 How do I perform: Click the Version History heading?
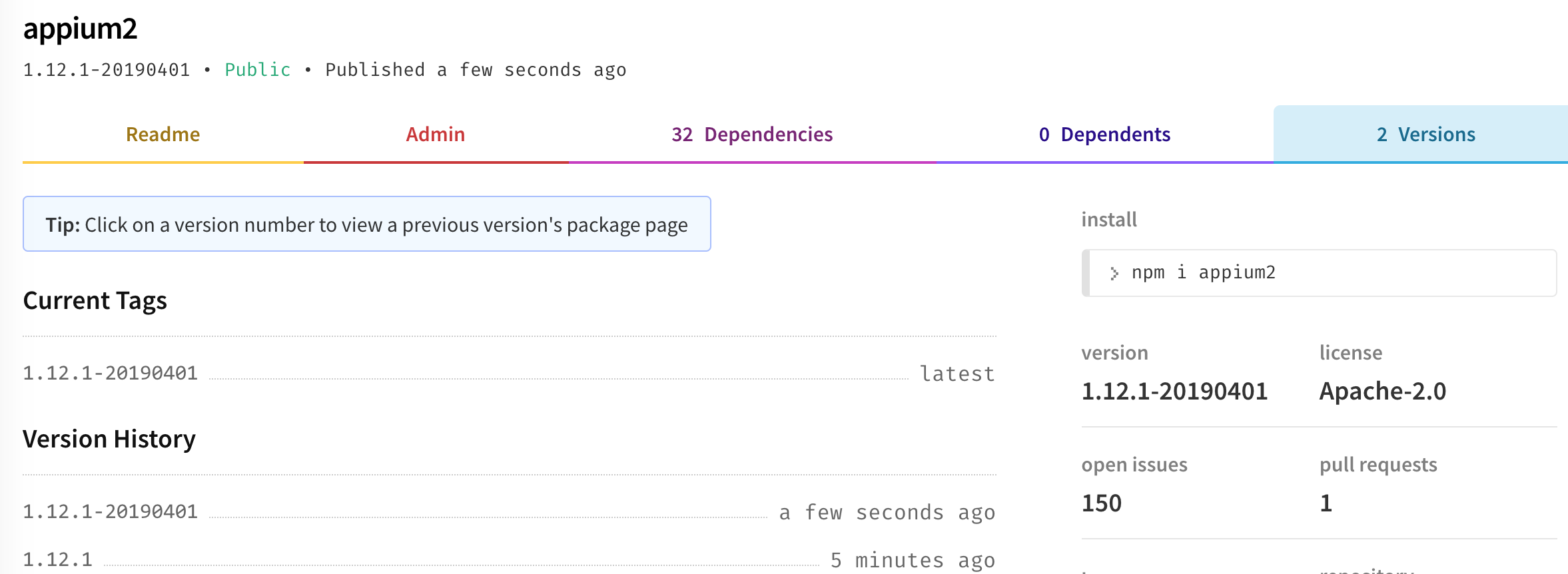109,439
